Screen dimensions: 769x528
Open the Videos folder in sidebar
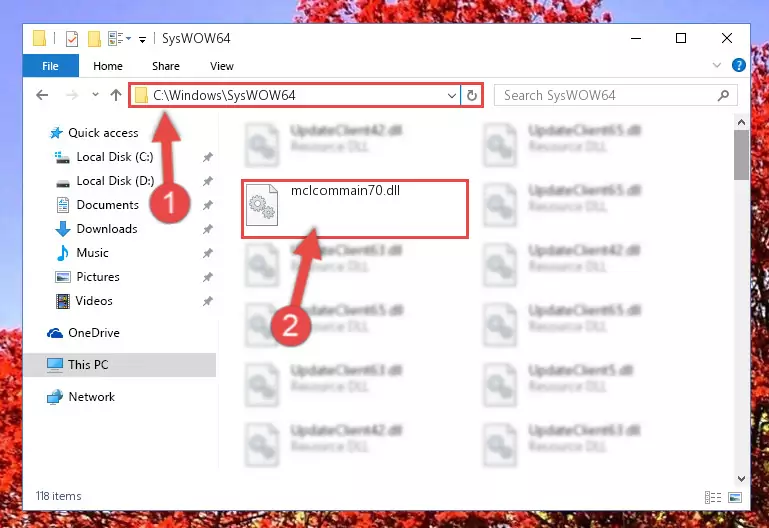click(84, 301)
